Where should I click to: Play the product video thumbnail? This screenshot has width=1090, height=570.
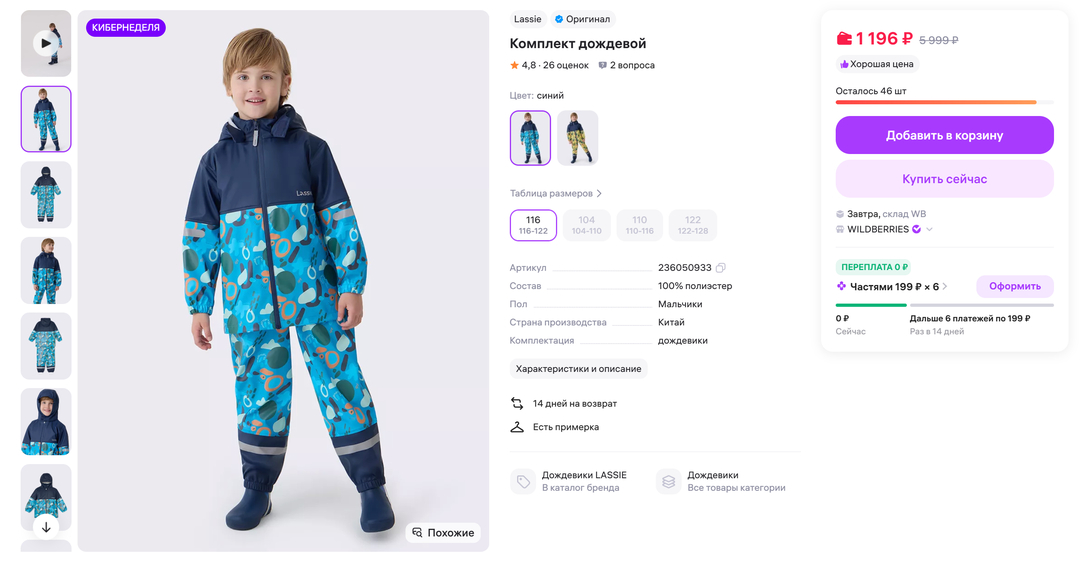pos(46,43)
